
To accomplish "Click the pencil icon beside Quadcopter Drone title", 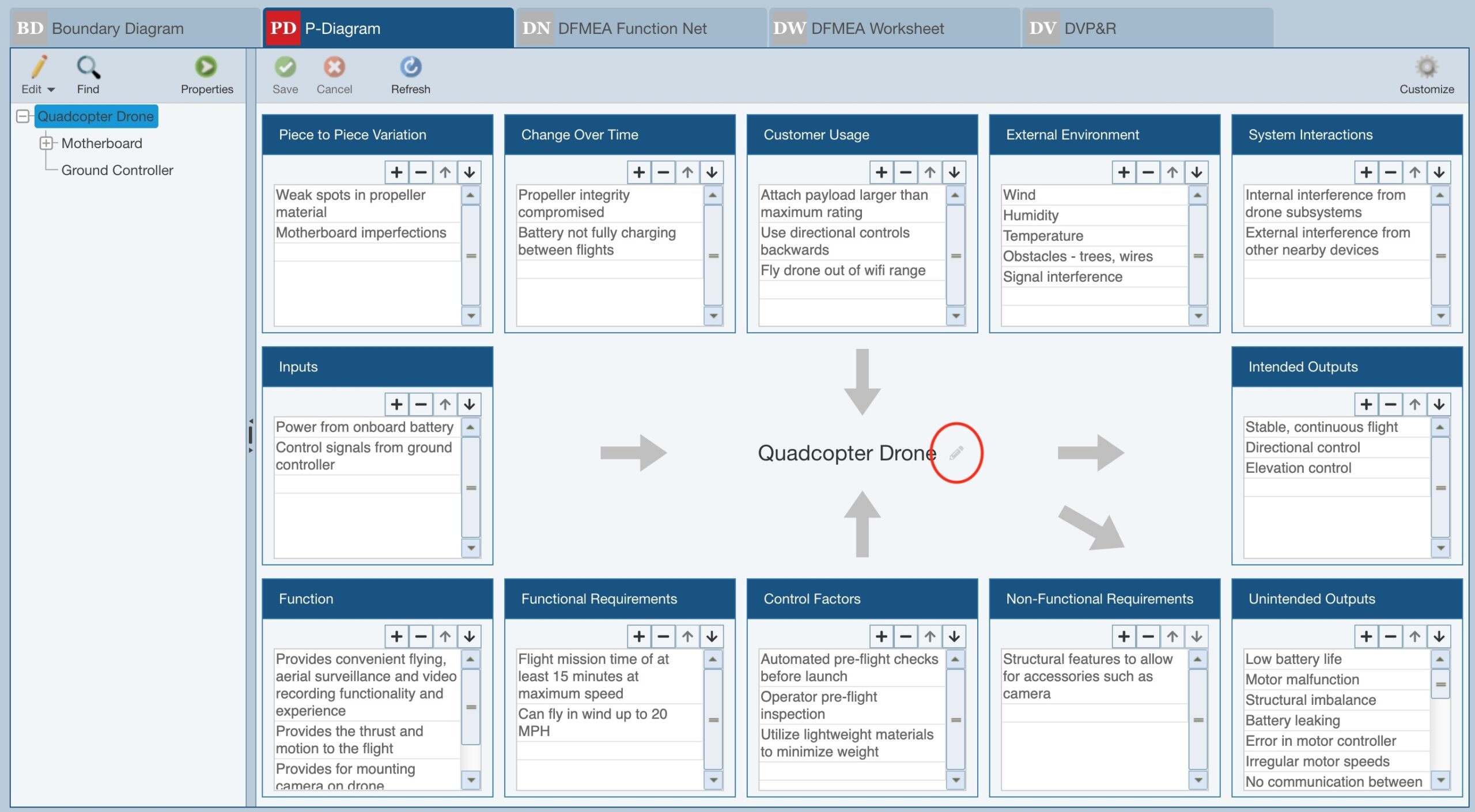I will tap(956, 453).
